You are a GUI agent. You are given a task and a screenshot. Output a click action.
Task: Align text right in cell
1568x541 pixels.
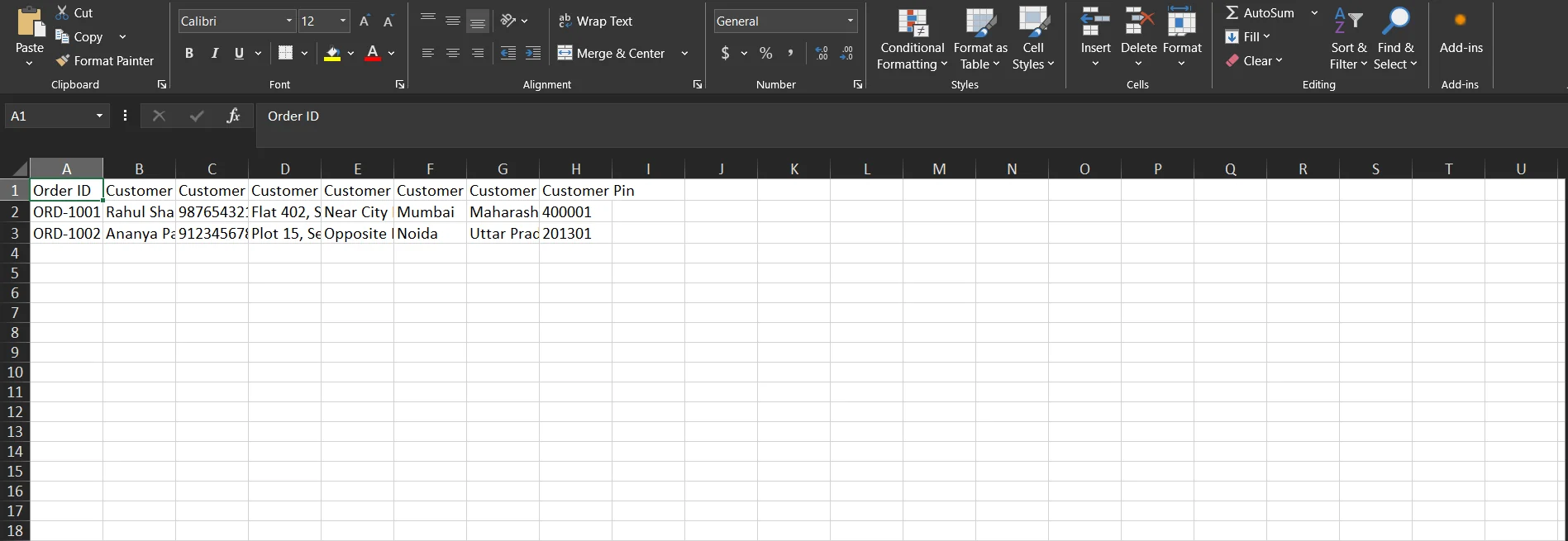pyautogui.click(x=478, y=53)
